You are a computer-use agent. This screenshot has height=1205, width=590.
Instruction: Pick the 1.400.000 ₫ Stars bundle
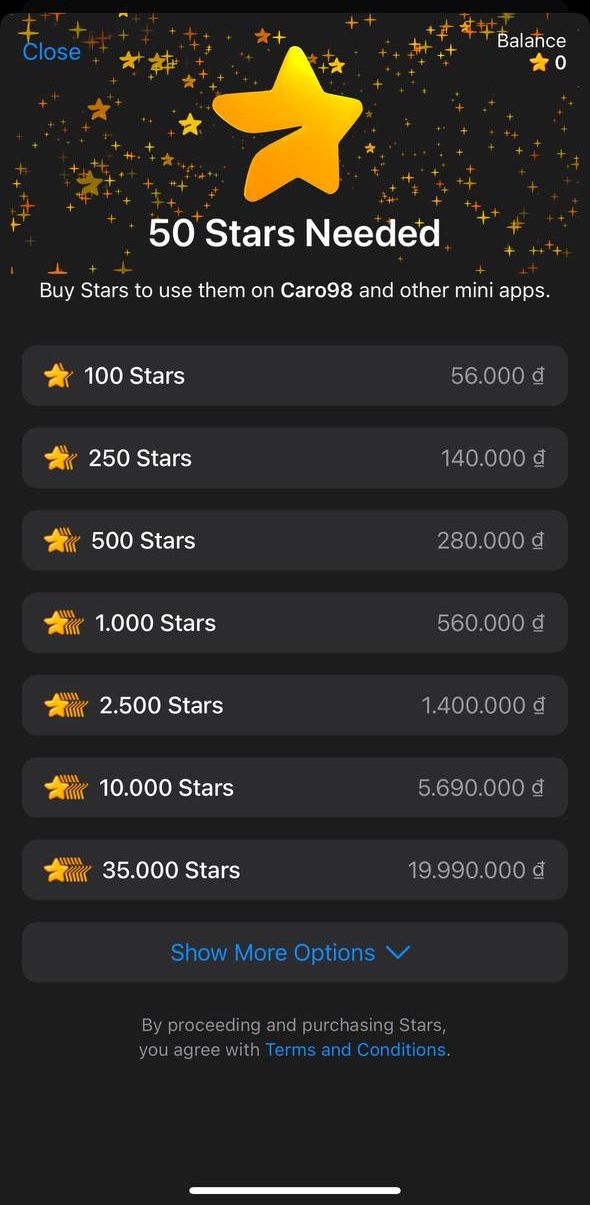[295, 705]
